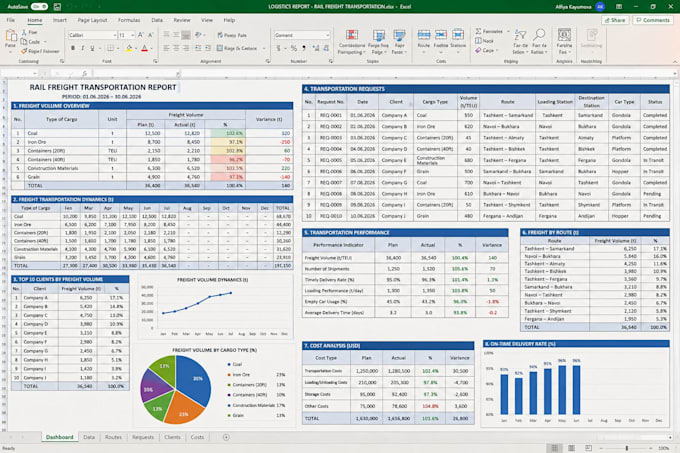The width and height of the screenshot is (680, 453).
Task: Click the sigma AutoSum icon
Action: [478, 31]
